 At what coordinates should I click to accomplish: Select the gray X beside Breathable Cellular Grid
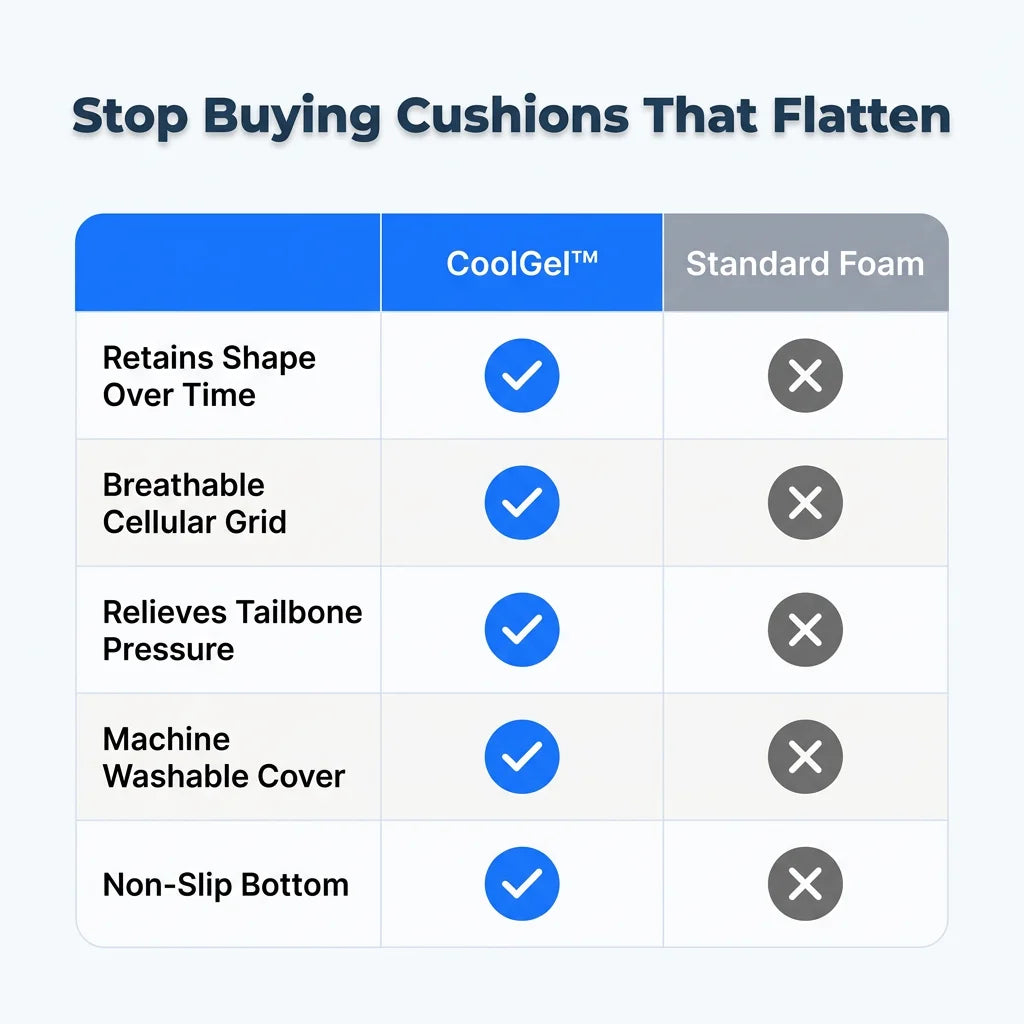pos(805,502)
